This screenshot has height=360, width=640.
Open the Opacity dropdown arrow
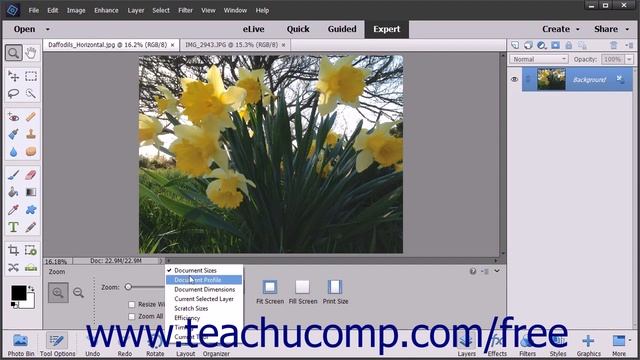pos(629,59)
